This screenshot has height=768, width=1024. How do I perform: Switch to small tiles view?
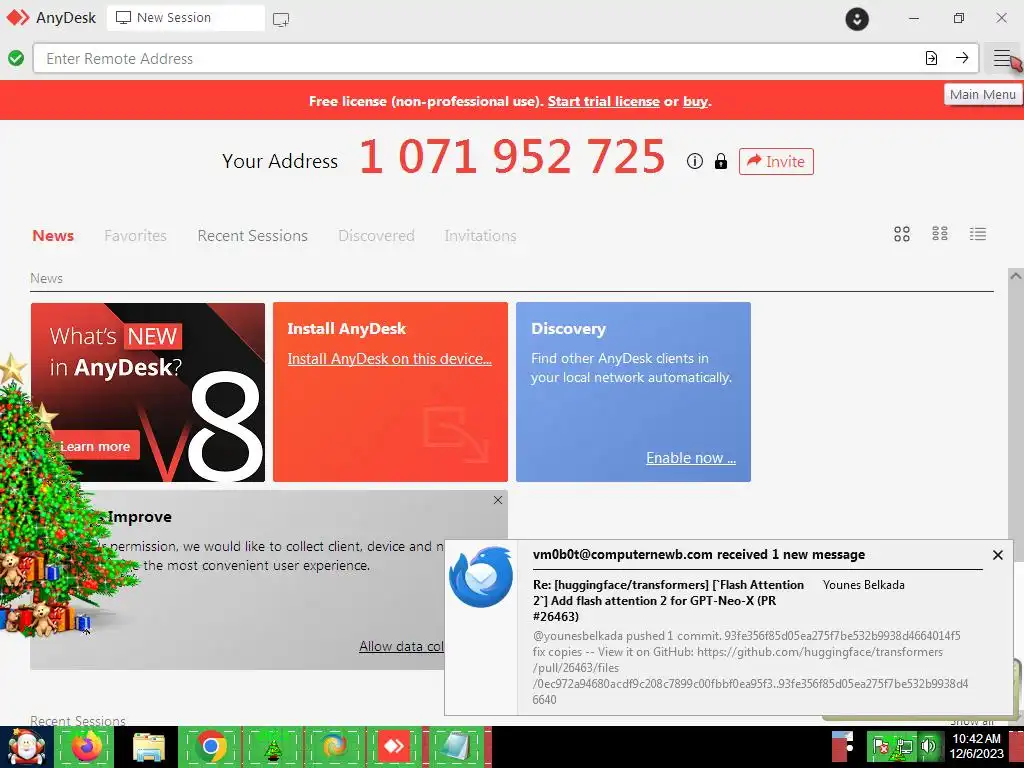[940, 234]
